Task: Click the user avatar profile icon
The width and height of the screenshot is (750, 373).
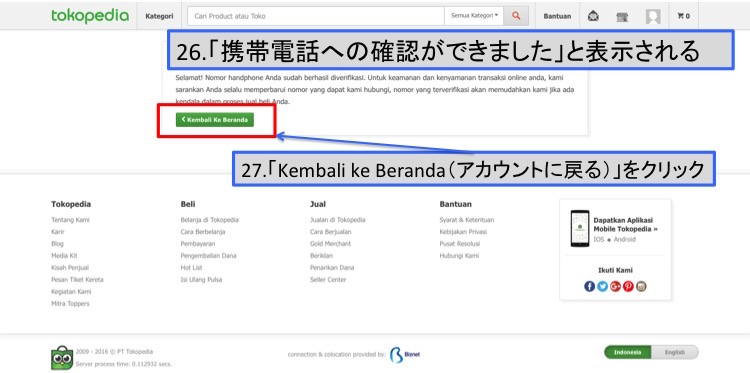Action: 653,17
